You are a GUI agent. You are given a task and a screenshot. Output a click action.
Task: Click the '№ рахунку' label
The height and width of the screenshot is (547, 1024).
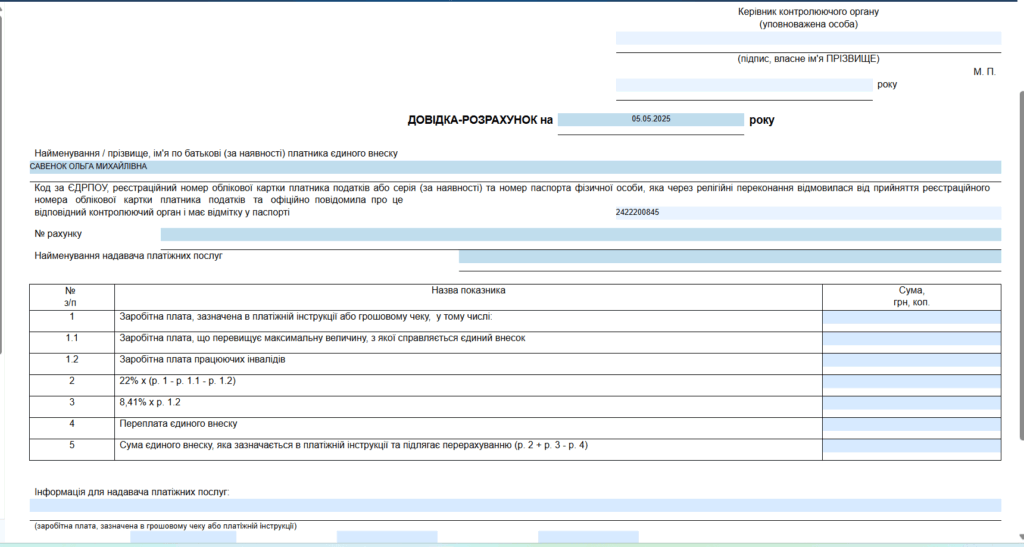pyautogui.click(x=58, y=234)
